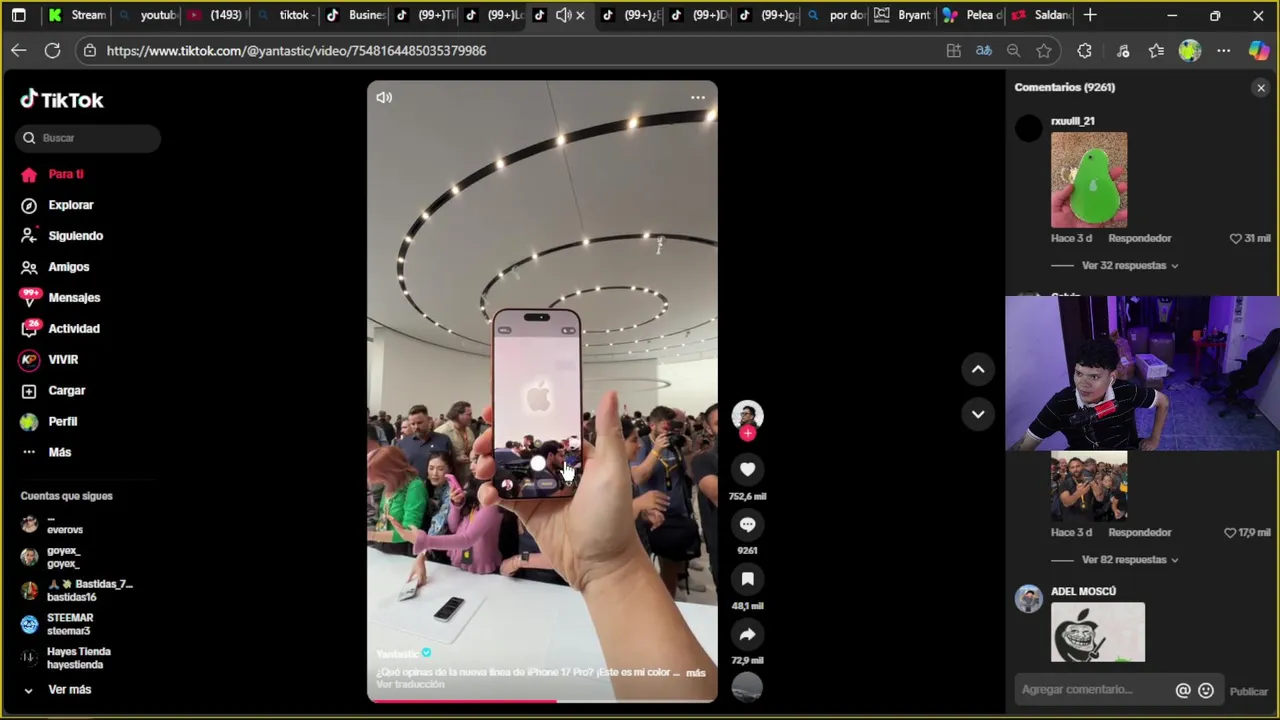Screen dimensions: 1280x720
Task: Click the TikTok logo
Action: coord(62,100)
